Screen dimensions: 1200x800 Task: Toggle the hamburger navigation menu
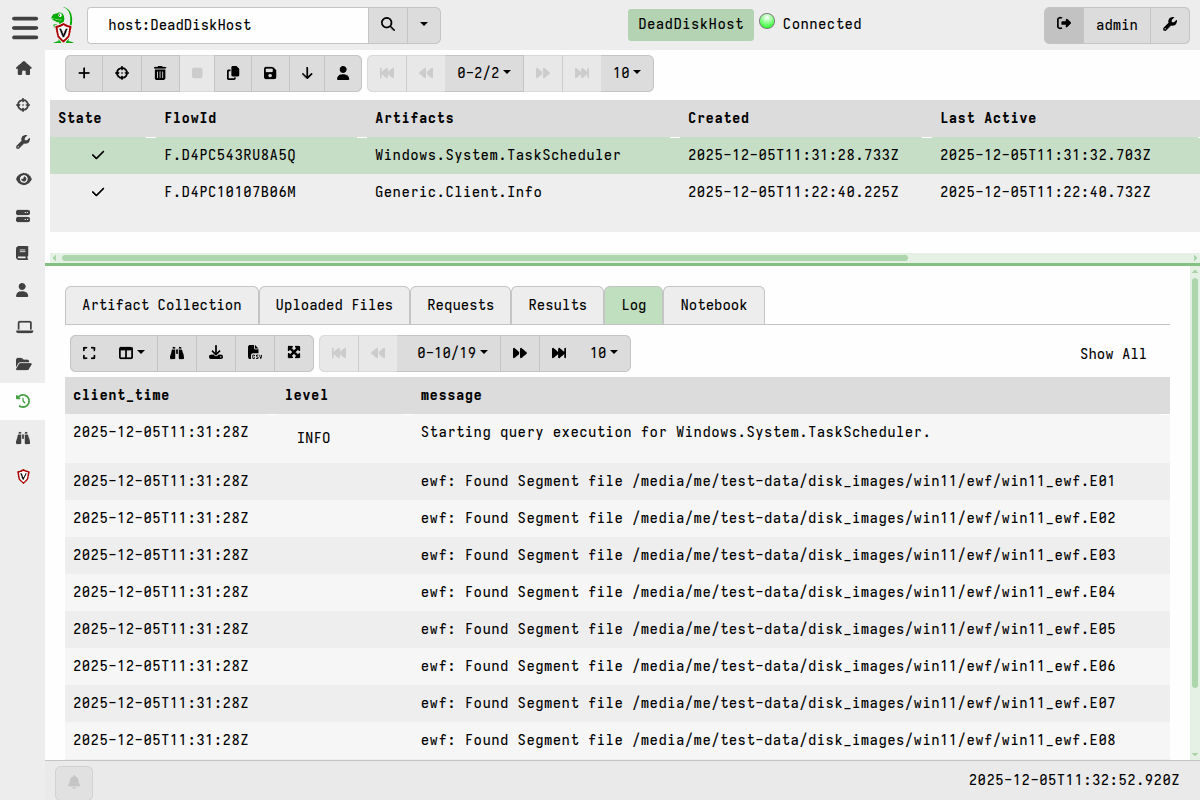point(25,27)
